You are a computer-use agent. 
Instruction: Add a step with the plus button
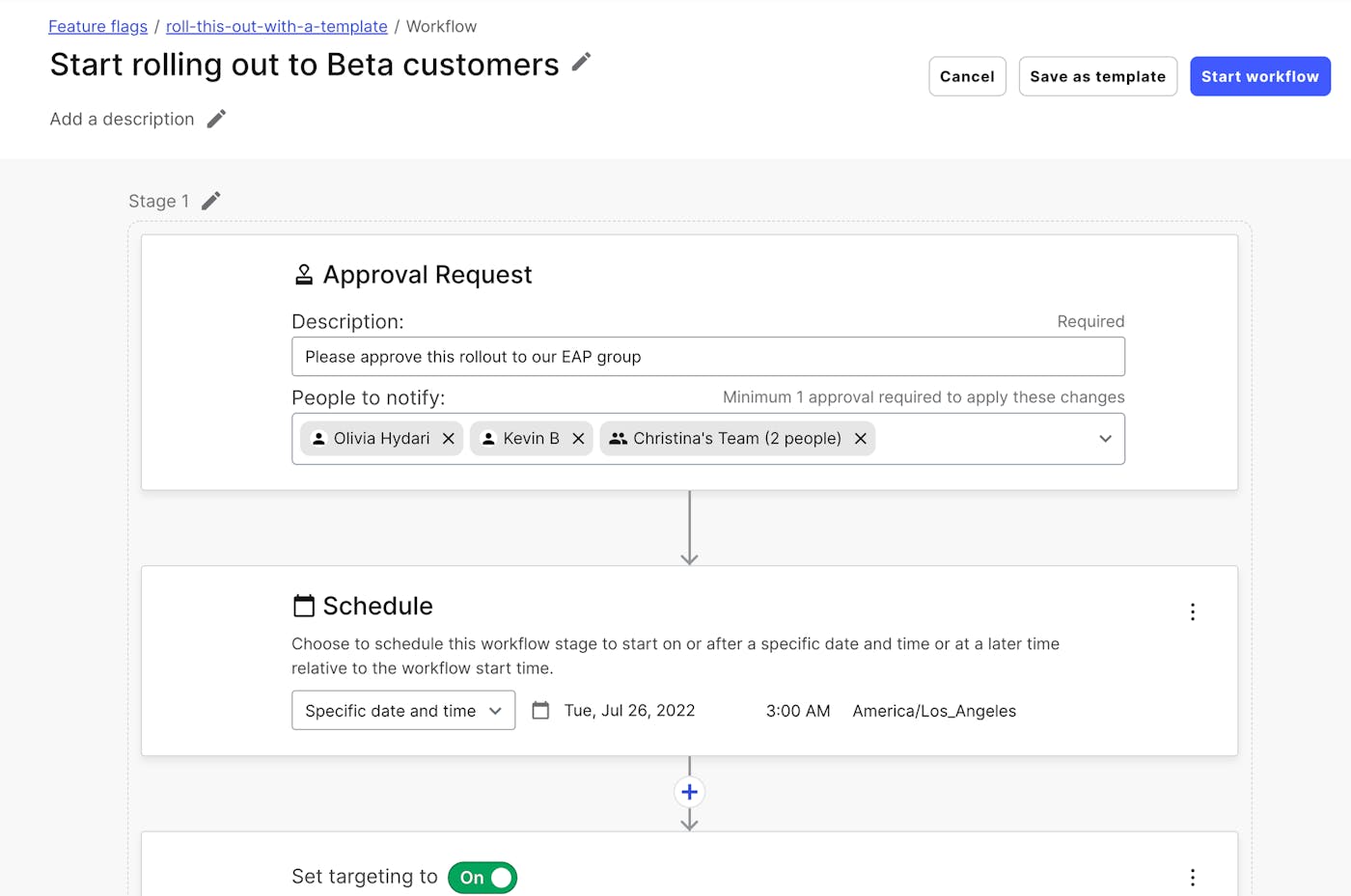tap(689, 793)
